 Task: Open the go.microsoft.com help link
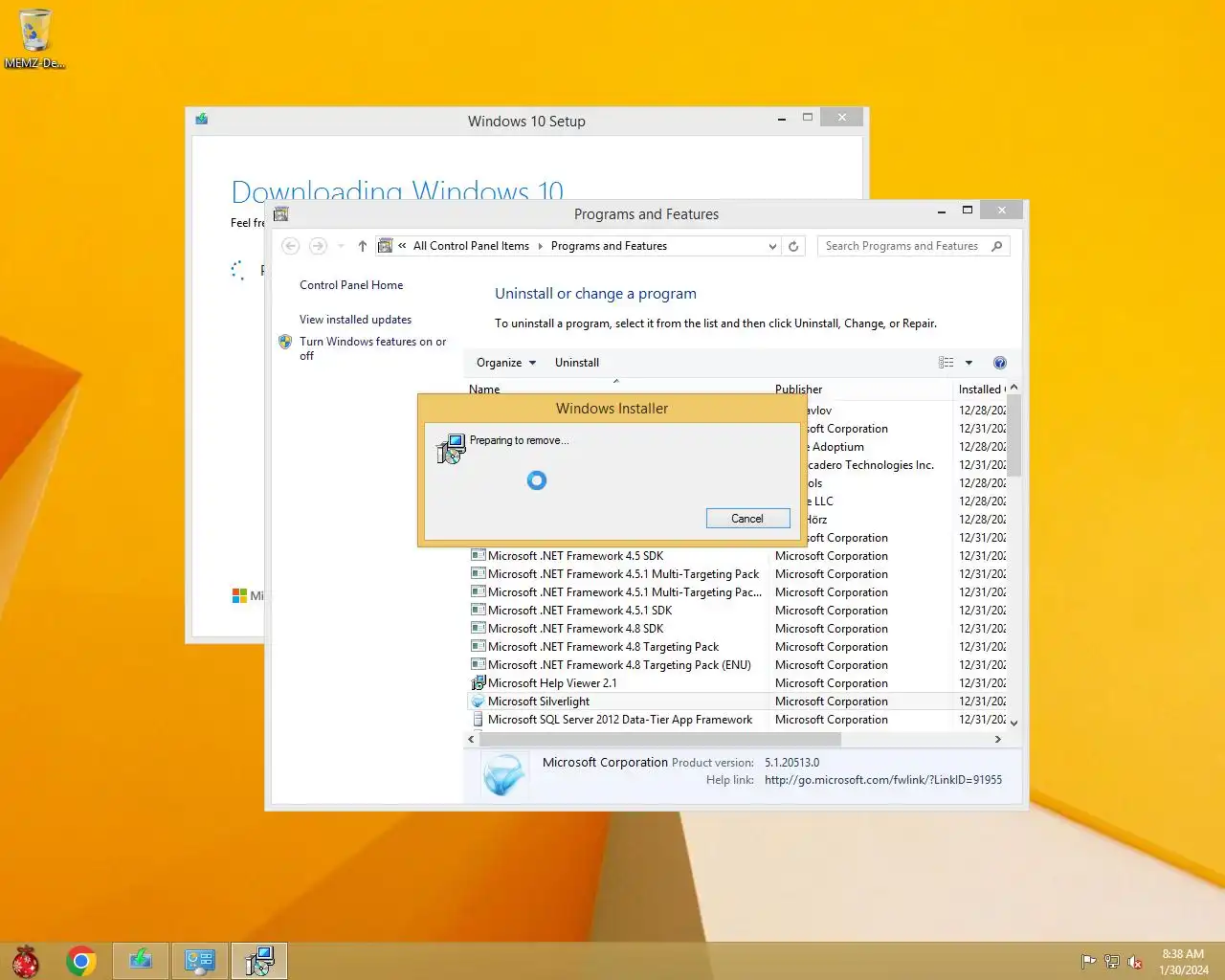pos(883,780)
